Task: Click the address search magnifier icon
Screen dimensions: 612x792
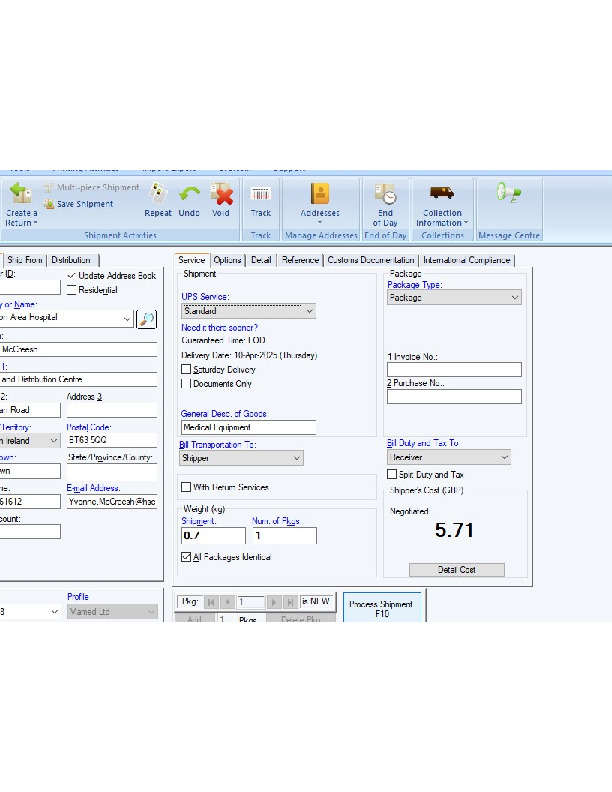Action: [147, 318]
